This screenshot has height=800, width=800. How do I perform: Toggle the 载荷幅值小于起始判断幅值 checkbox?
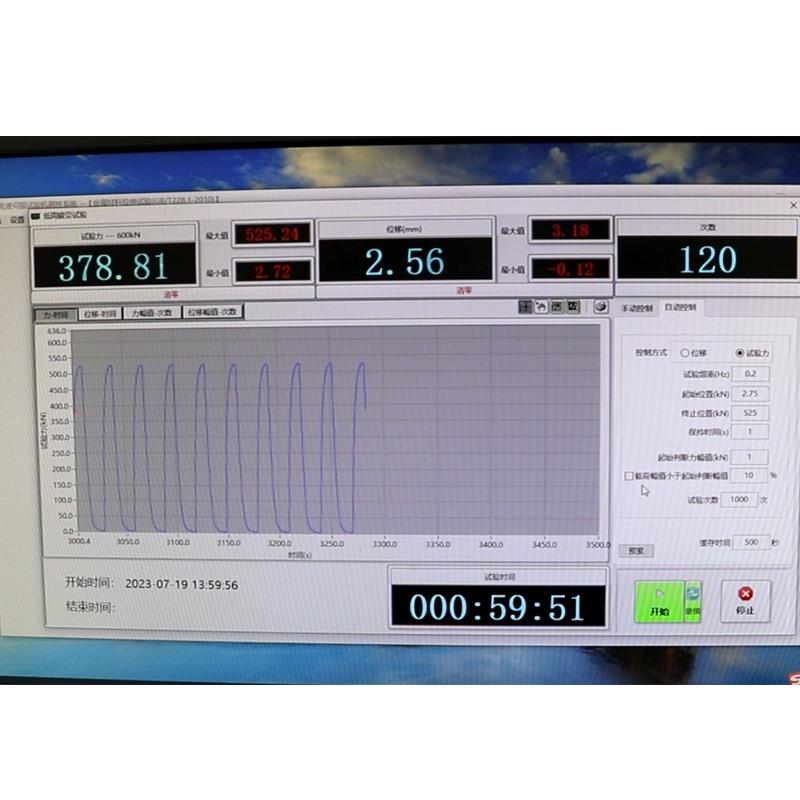click(629, 476)
